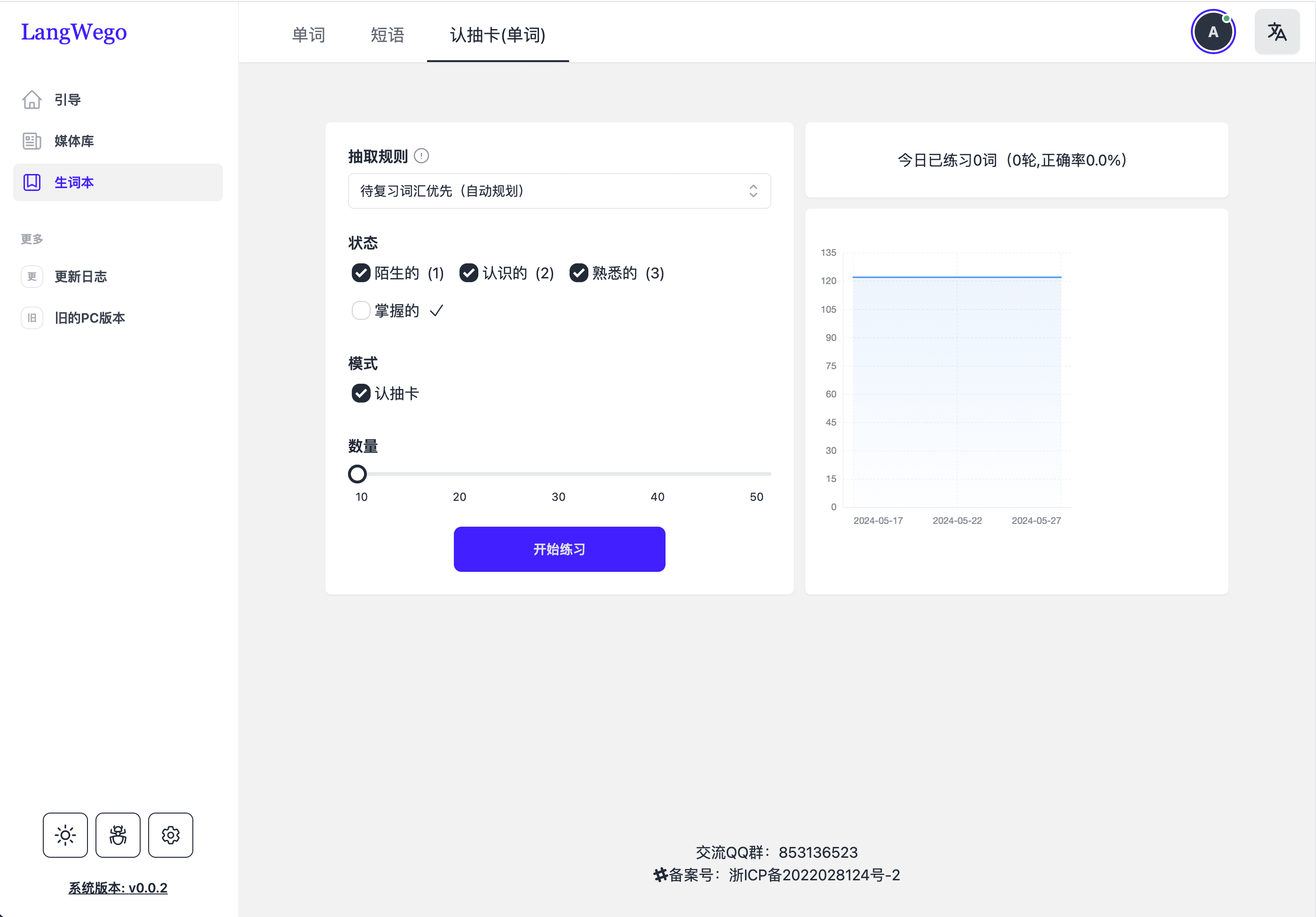Toggle light theme sun icon

coord(65,835)
